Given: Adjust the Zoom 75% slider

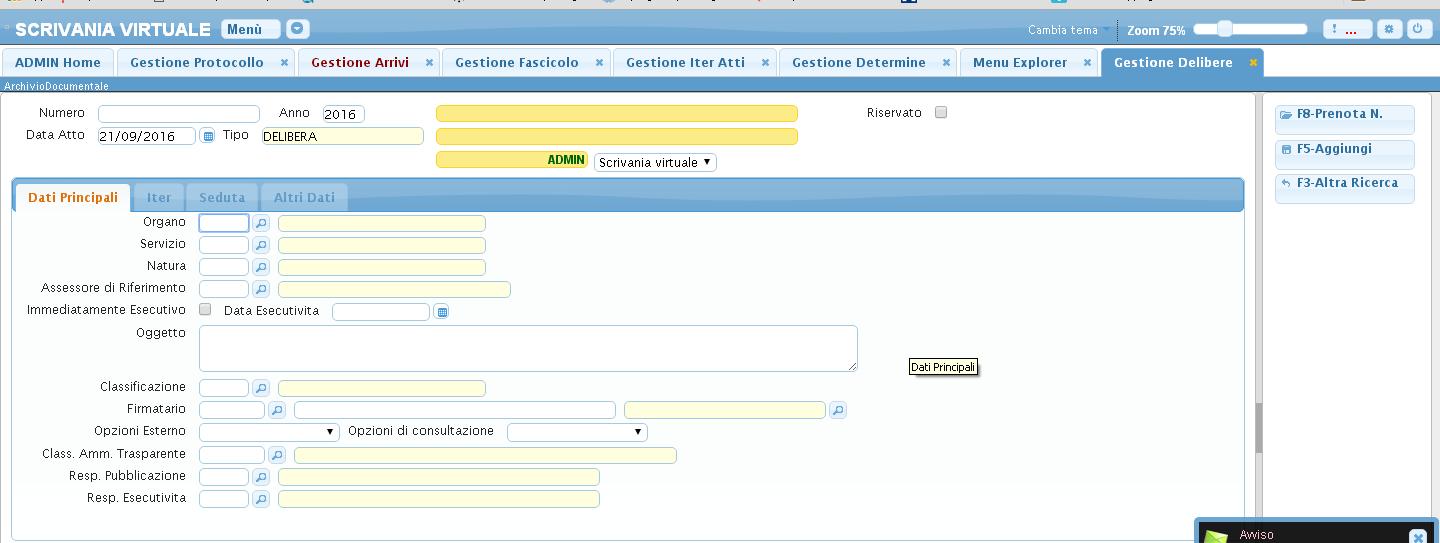Looking at the screenshot, I should (x=1225, y=30).
